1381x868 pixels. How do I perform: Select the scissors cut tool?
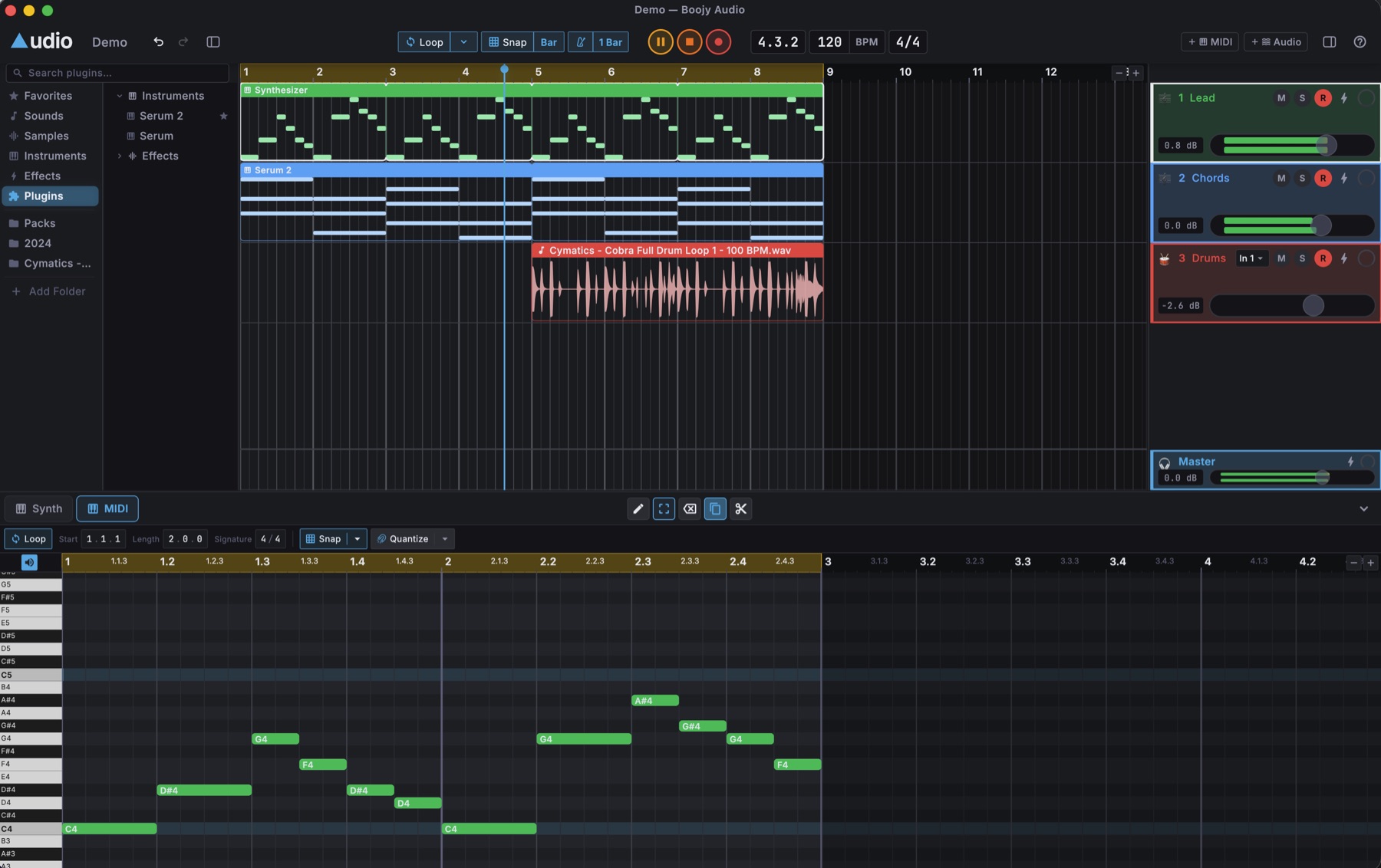[x=741, y=508]
